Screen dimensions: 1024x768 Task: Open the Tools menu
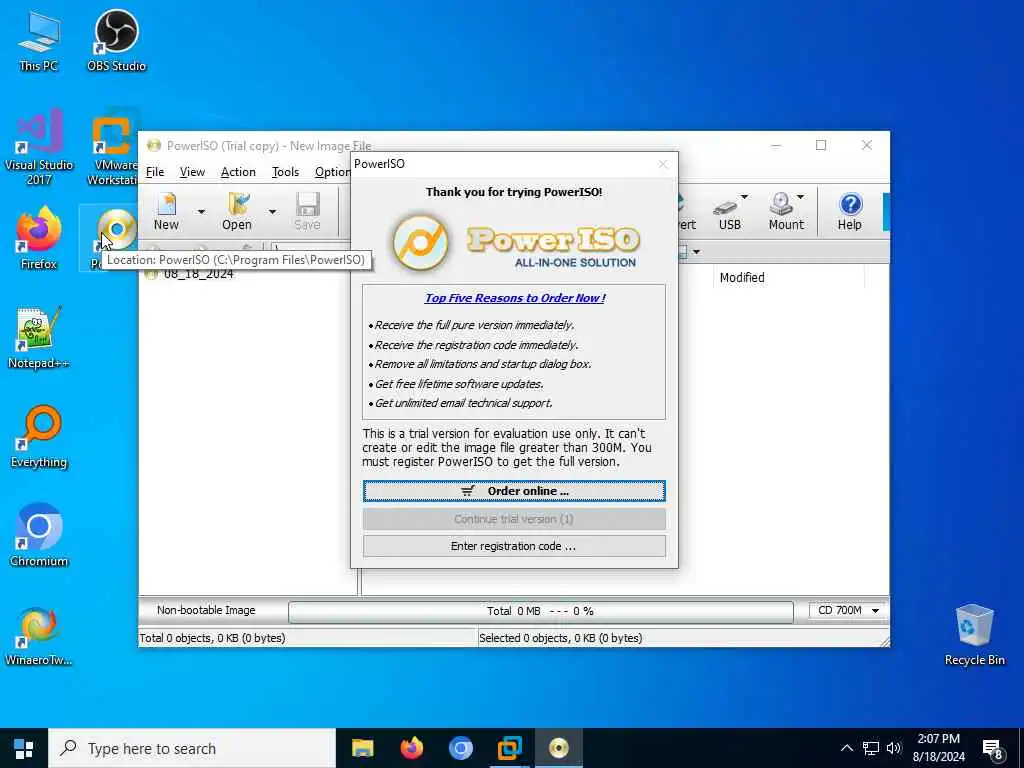coord(285,172)
